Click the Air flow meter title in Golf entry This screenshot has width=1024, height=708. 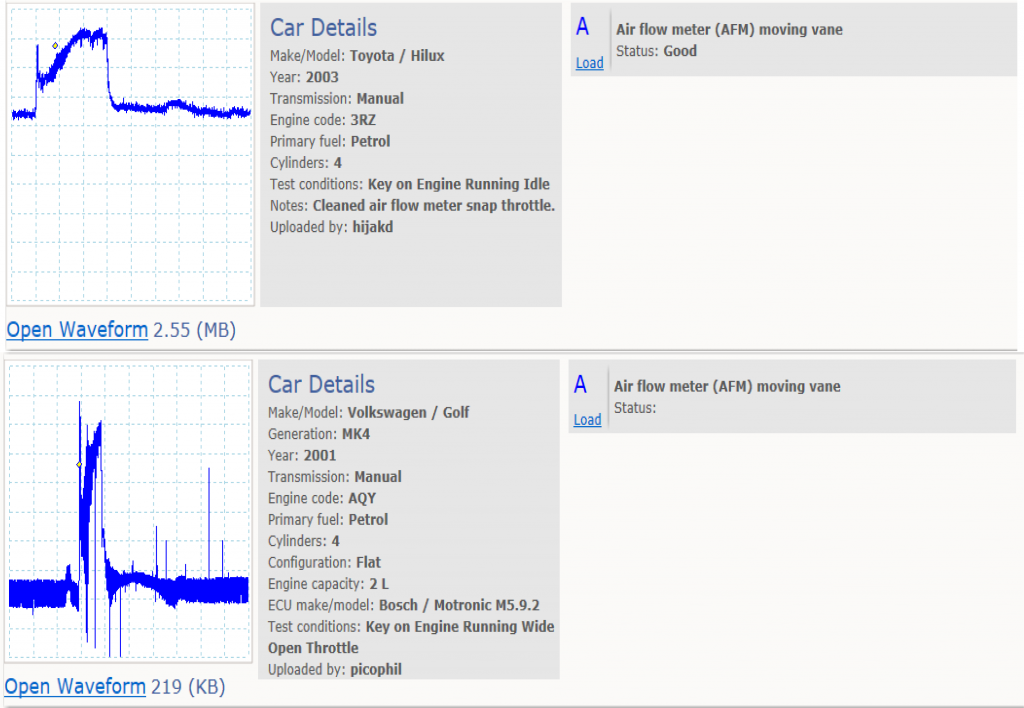click(727, 387)
